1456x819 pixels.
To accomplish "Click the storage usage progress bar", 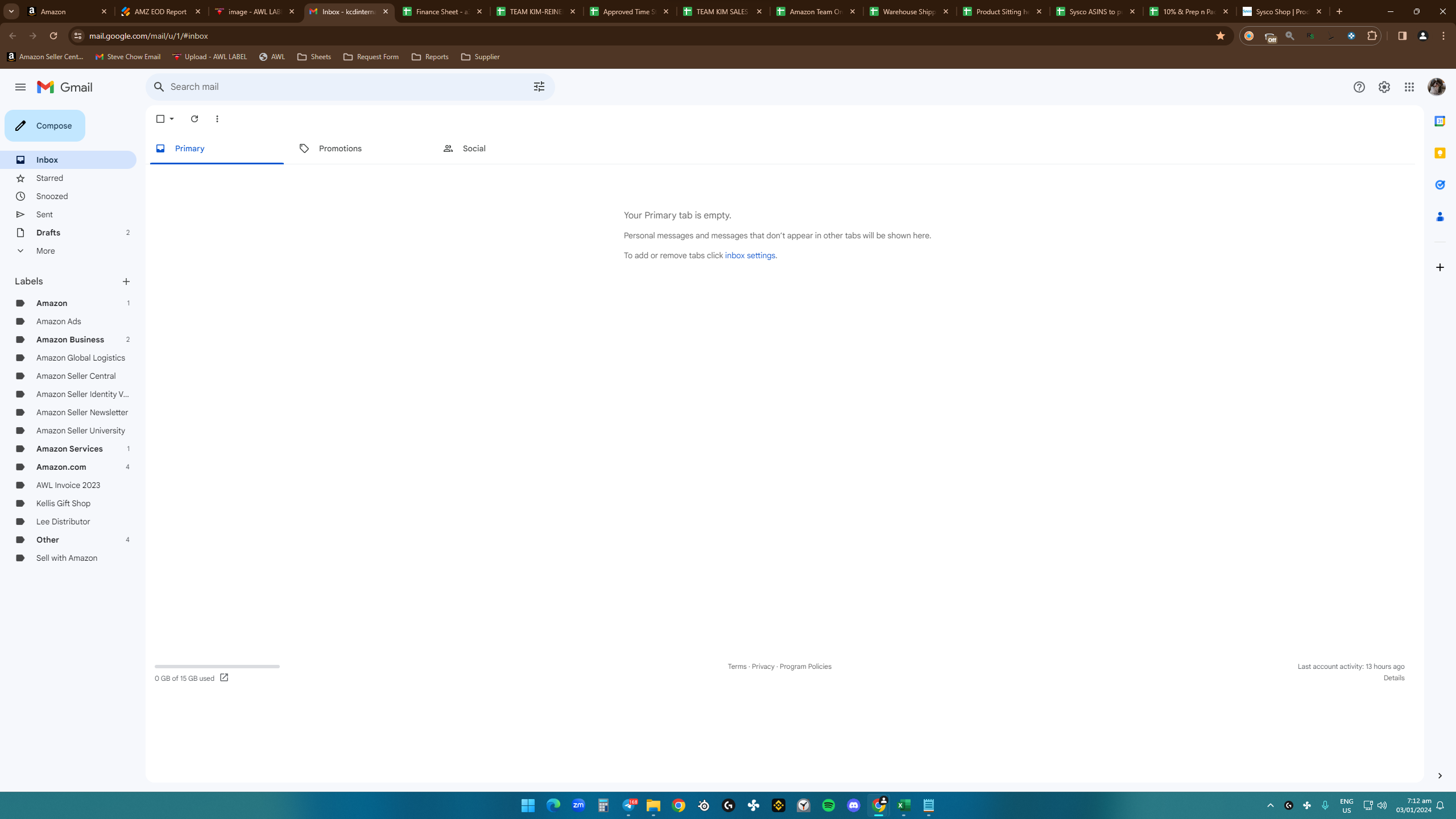I will [217, 667].
